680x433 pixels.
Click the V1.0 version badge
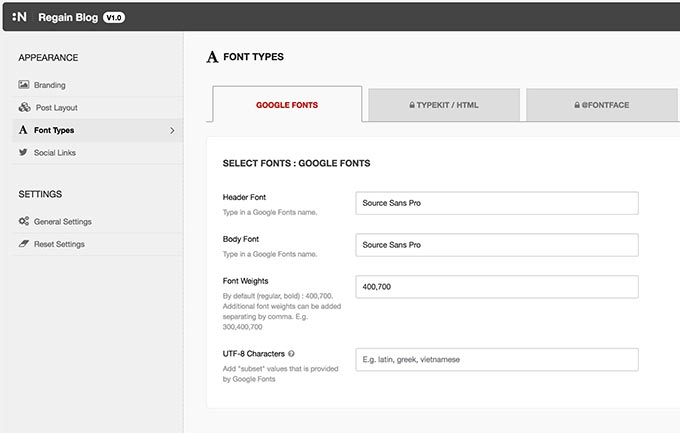pos(114,17)
